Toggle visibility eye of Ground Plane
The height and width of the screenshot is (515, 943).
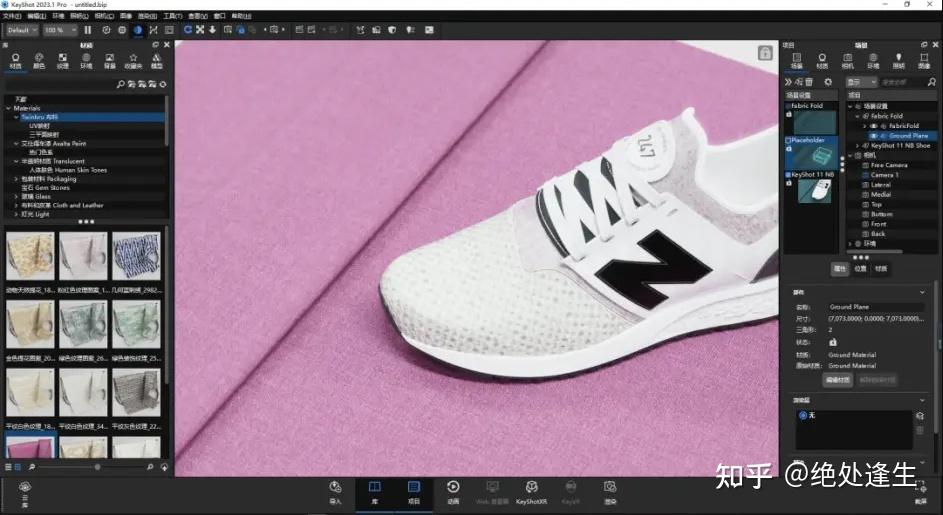[x=873, y=136]
